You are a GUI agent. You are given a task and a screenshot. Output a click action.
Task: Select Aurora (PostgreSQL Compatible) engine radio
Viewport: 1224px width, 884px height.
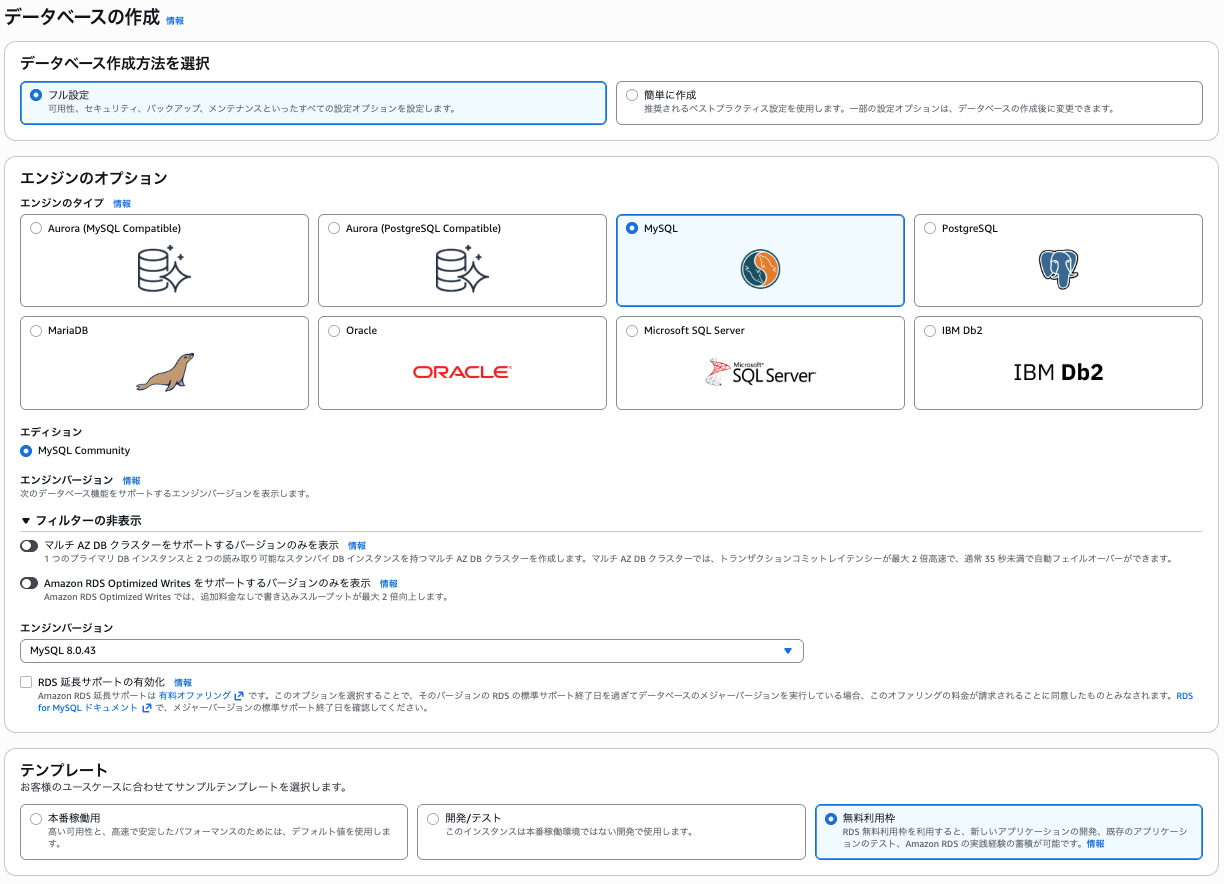pos(334,228)
